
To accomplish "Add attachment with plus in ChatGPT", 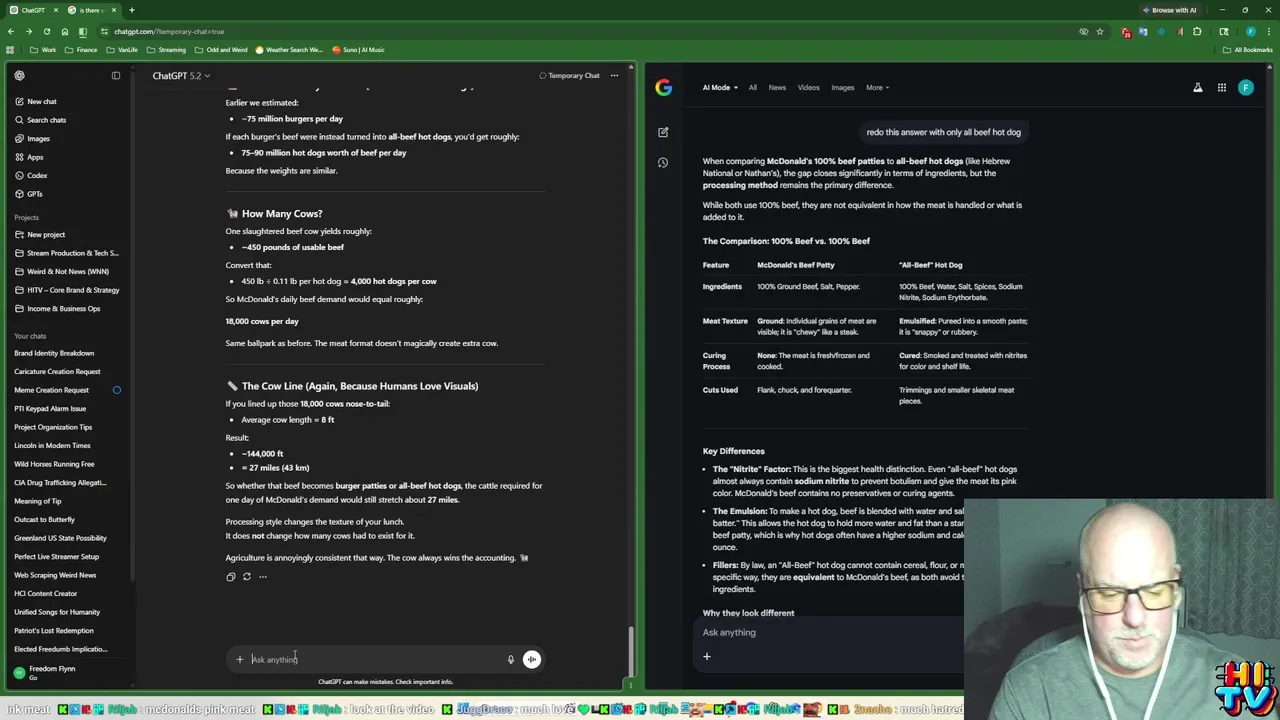I will (x=239, y=659).
